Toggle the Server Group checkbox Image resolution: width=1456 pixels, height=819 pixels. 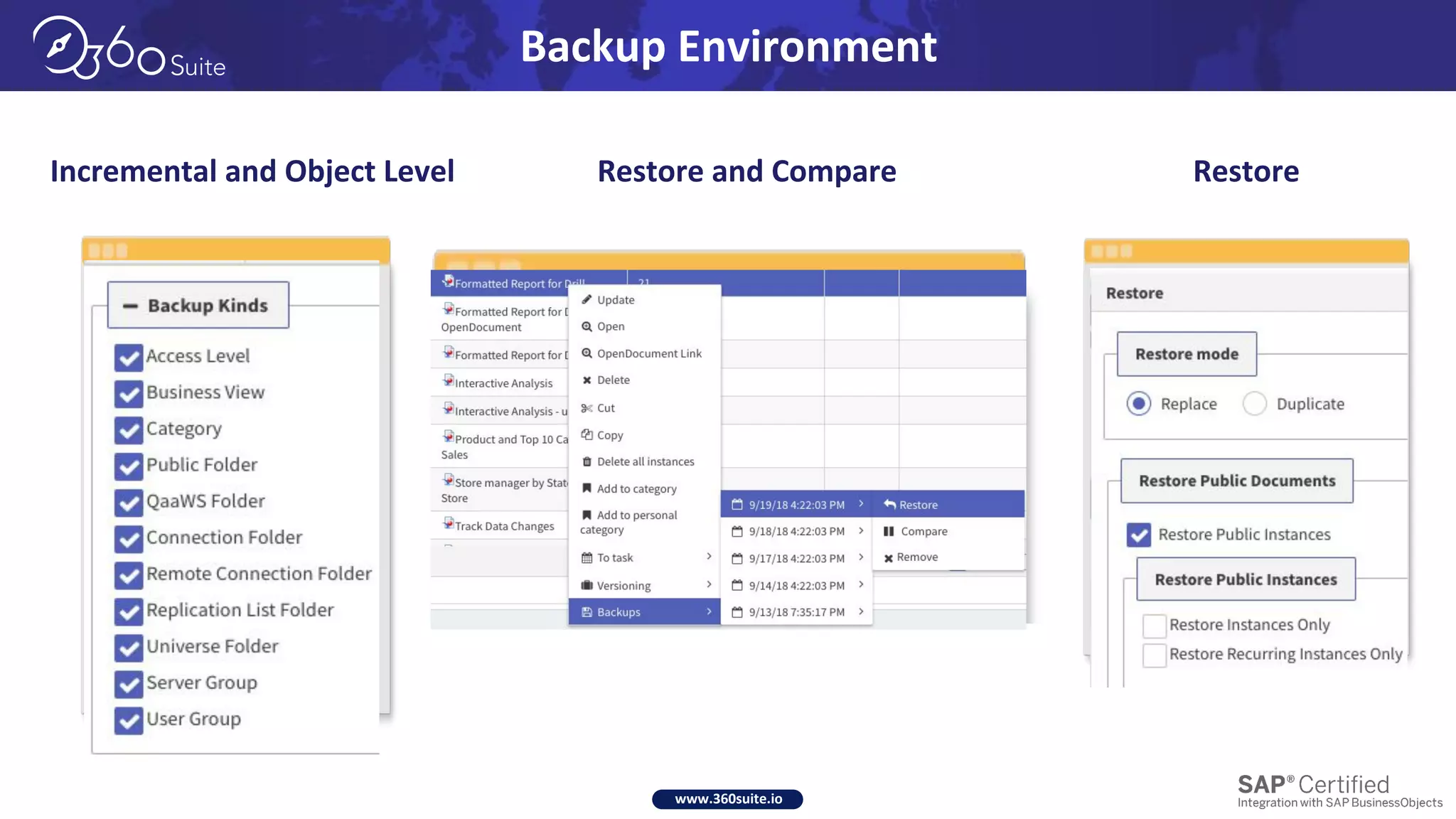tap(129, 684)
